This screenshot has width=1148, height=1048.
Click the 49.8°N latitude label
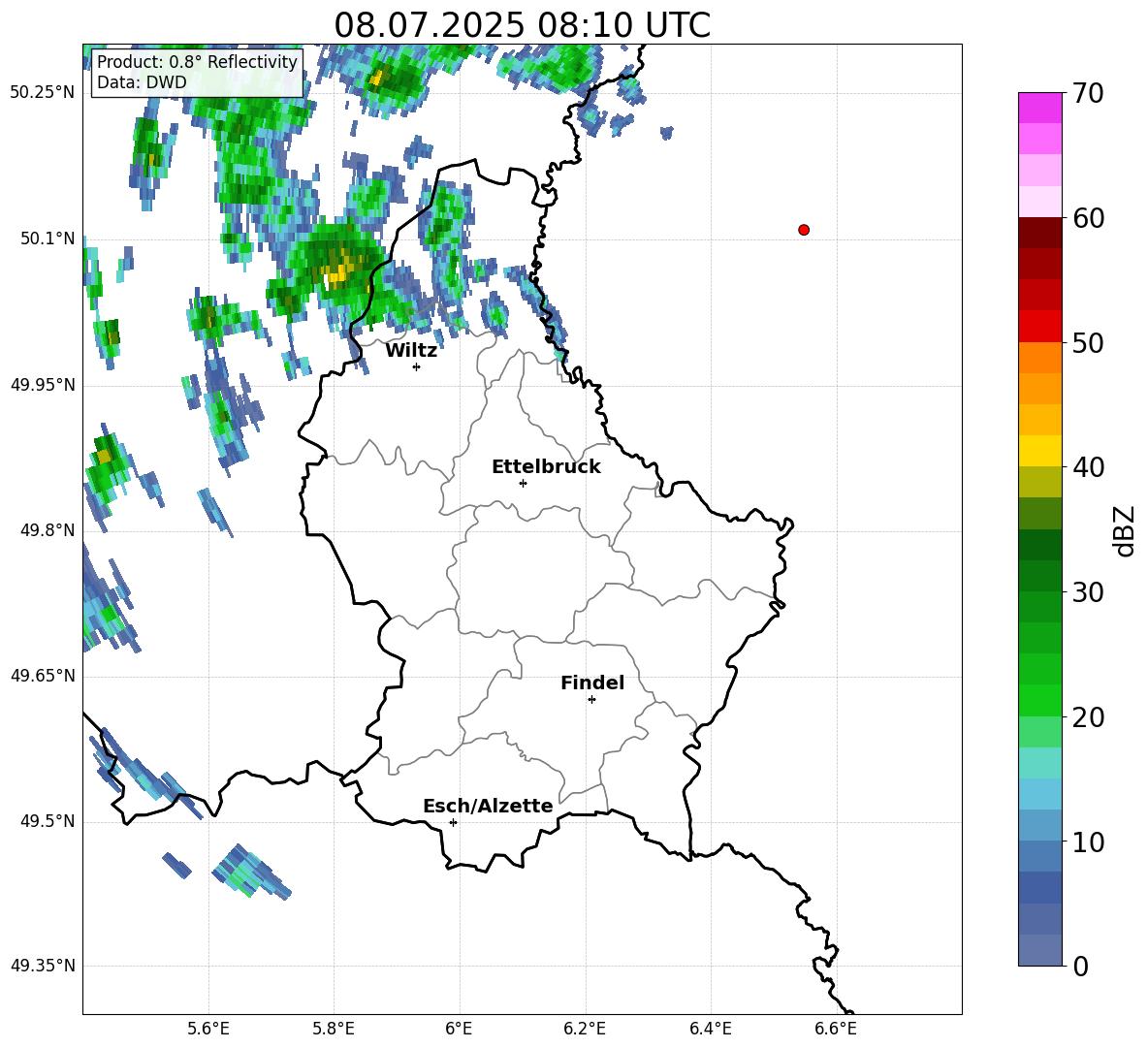(48, 530)
